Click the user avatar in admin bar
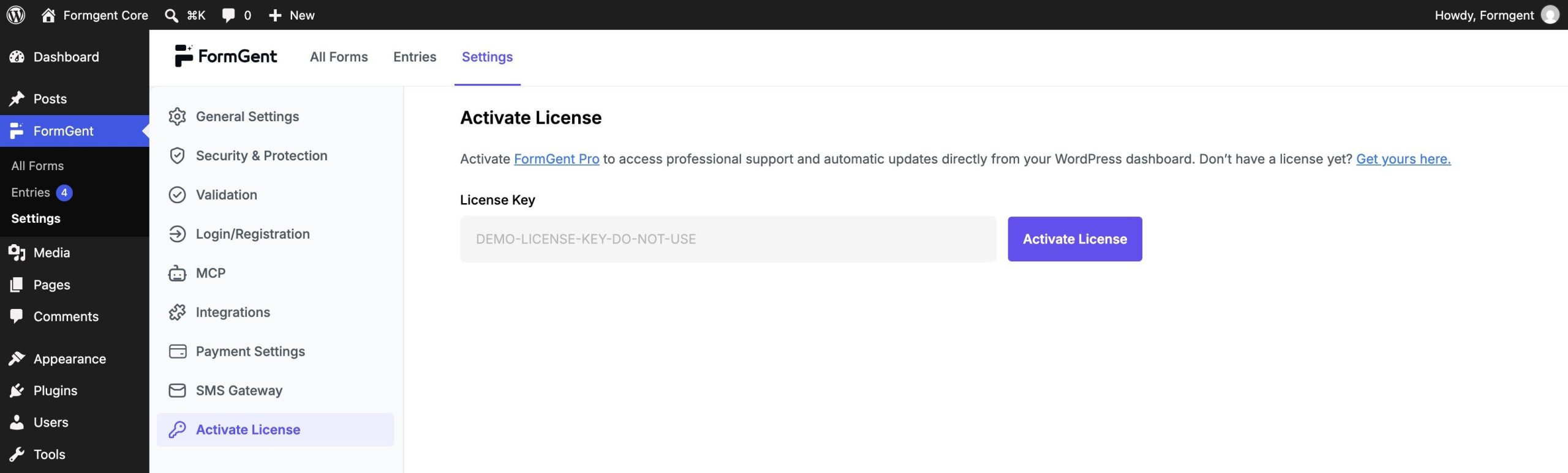 point(1550,15)
